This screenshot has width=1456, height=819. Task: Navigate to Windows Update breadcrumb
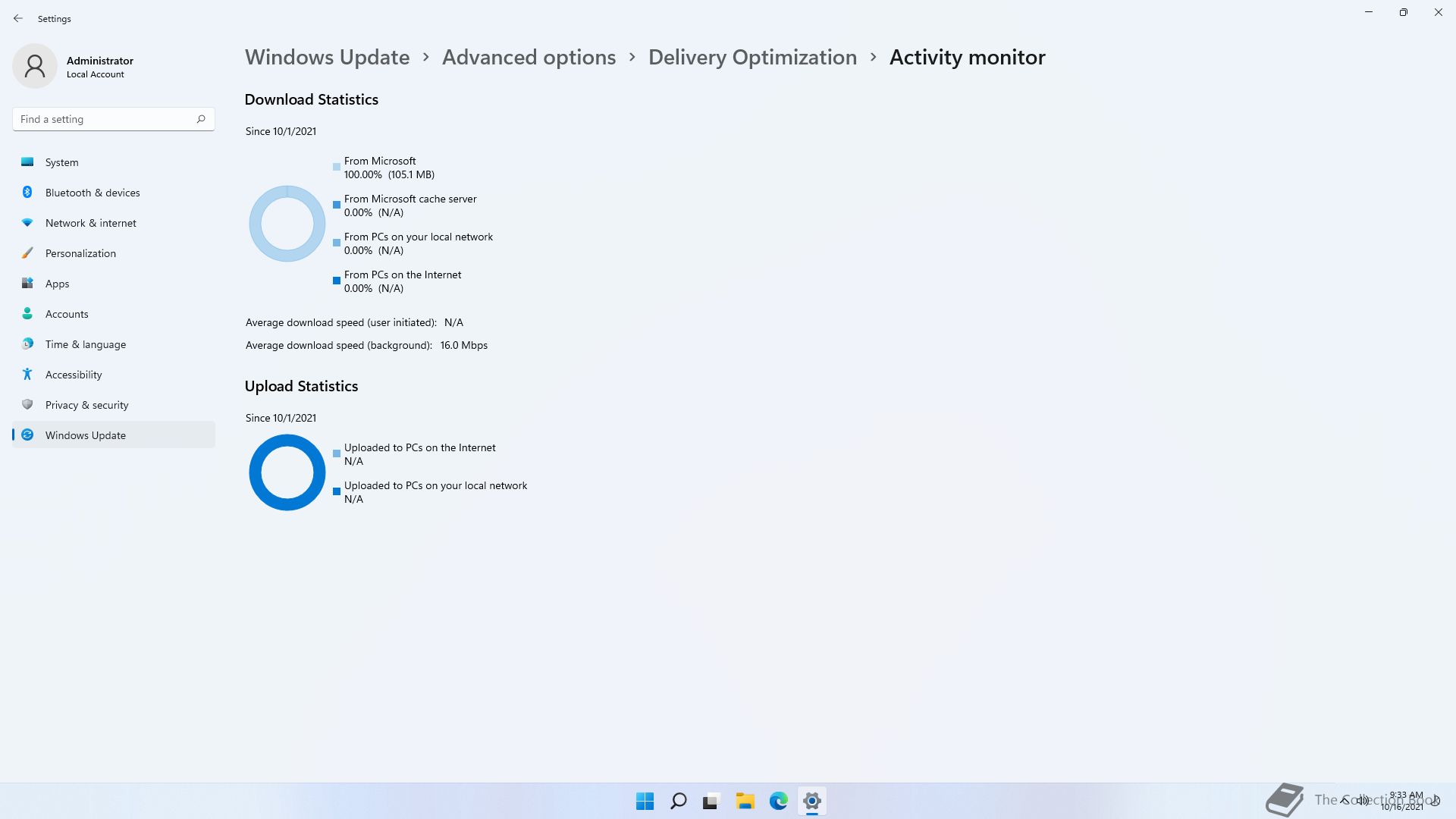[327, 57]
